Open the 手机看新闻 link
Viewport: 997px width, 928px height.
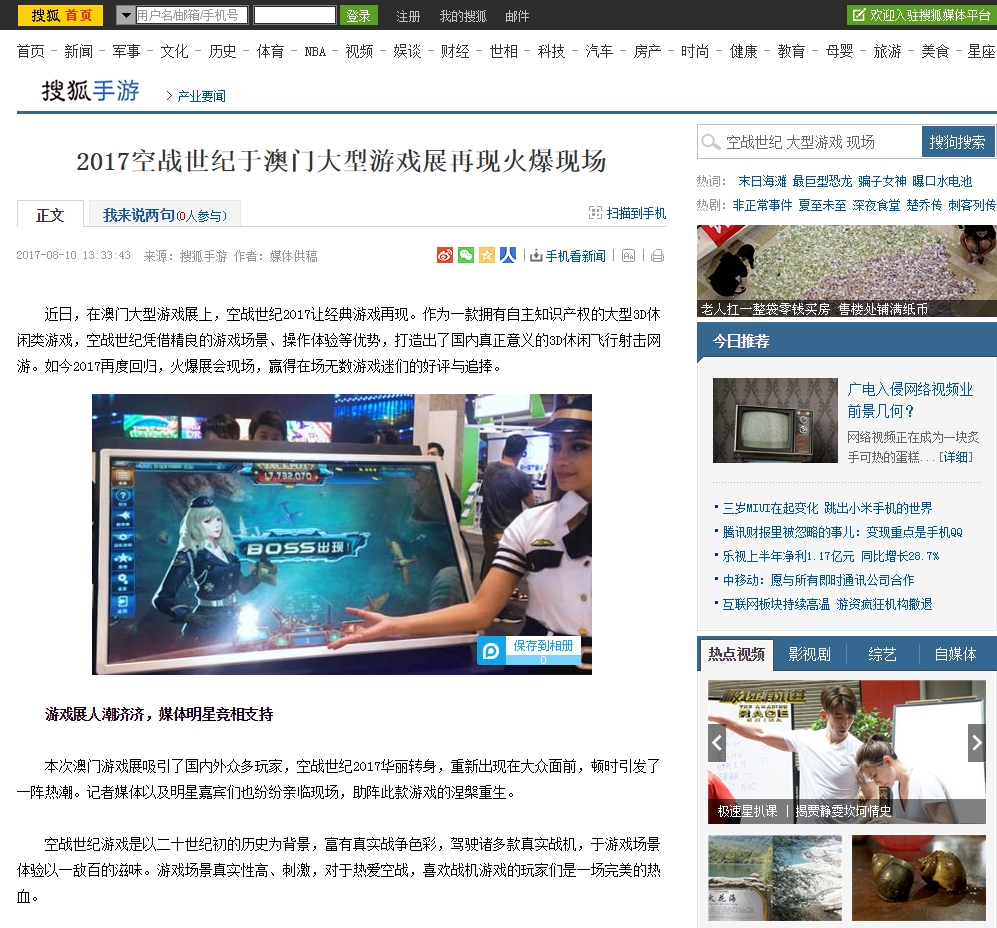click(574, 256)
